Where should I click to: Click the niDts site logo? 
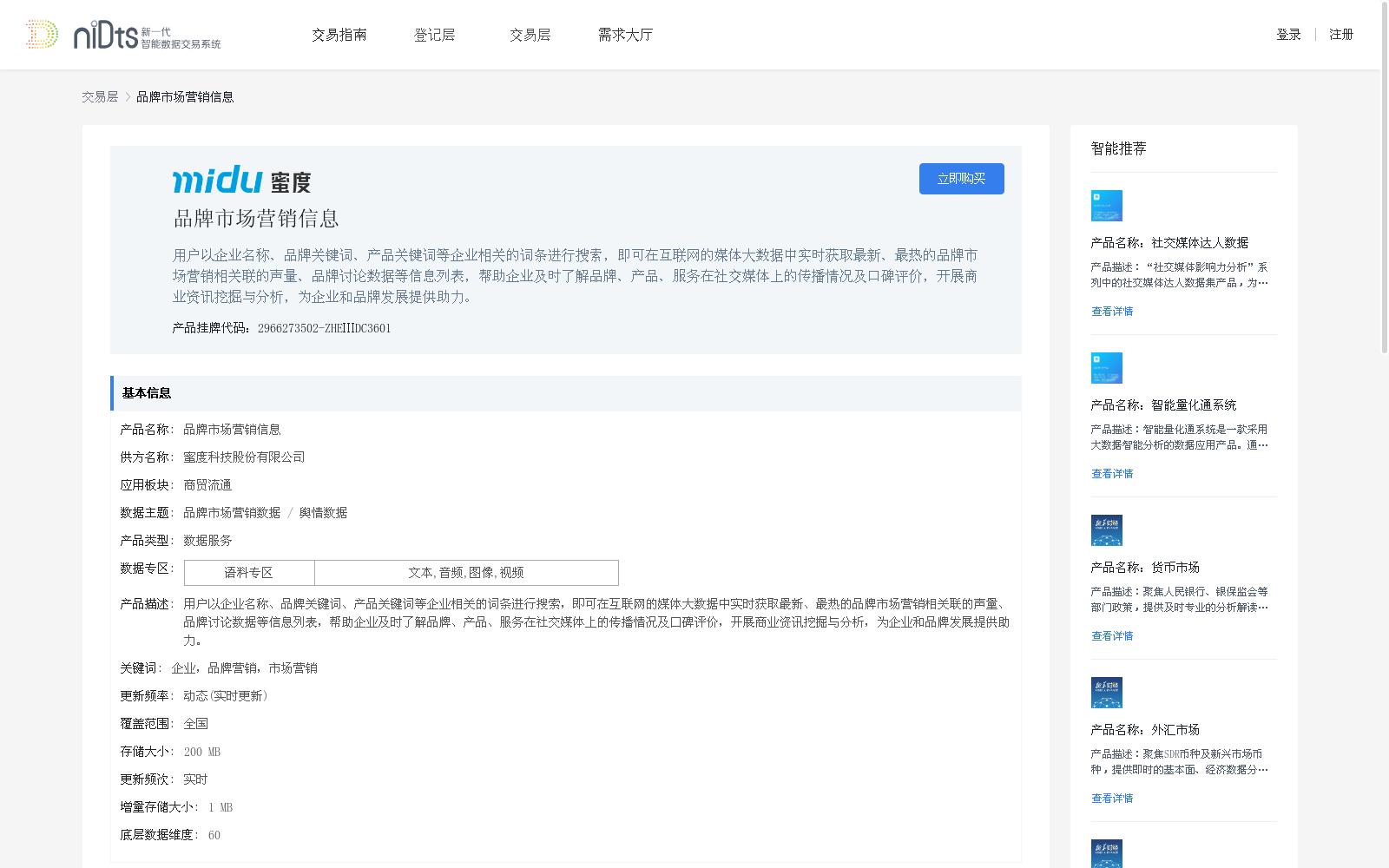123,35
